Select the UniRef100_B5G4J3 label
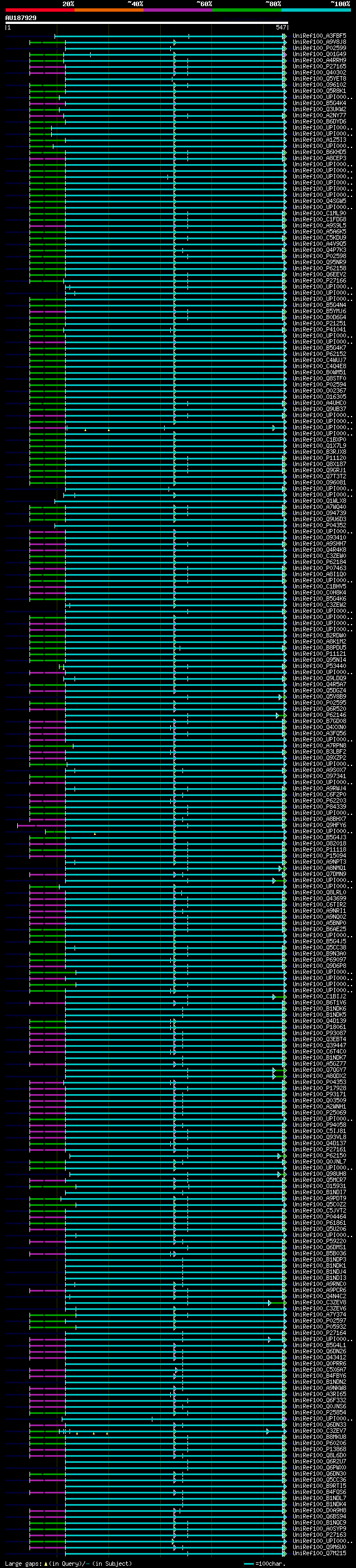 [x=319, y=838]
